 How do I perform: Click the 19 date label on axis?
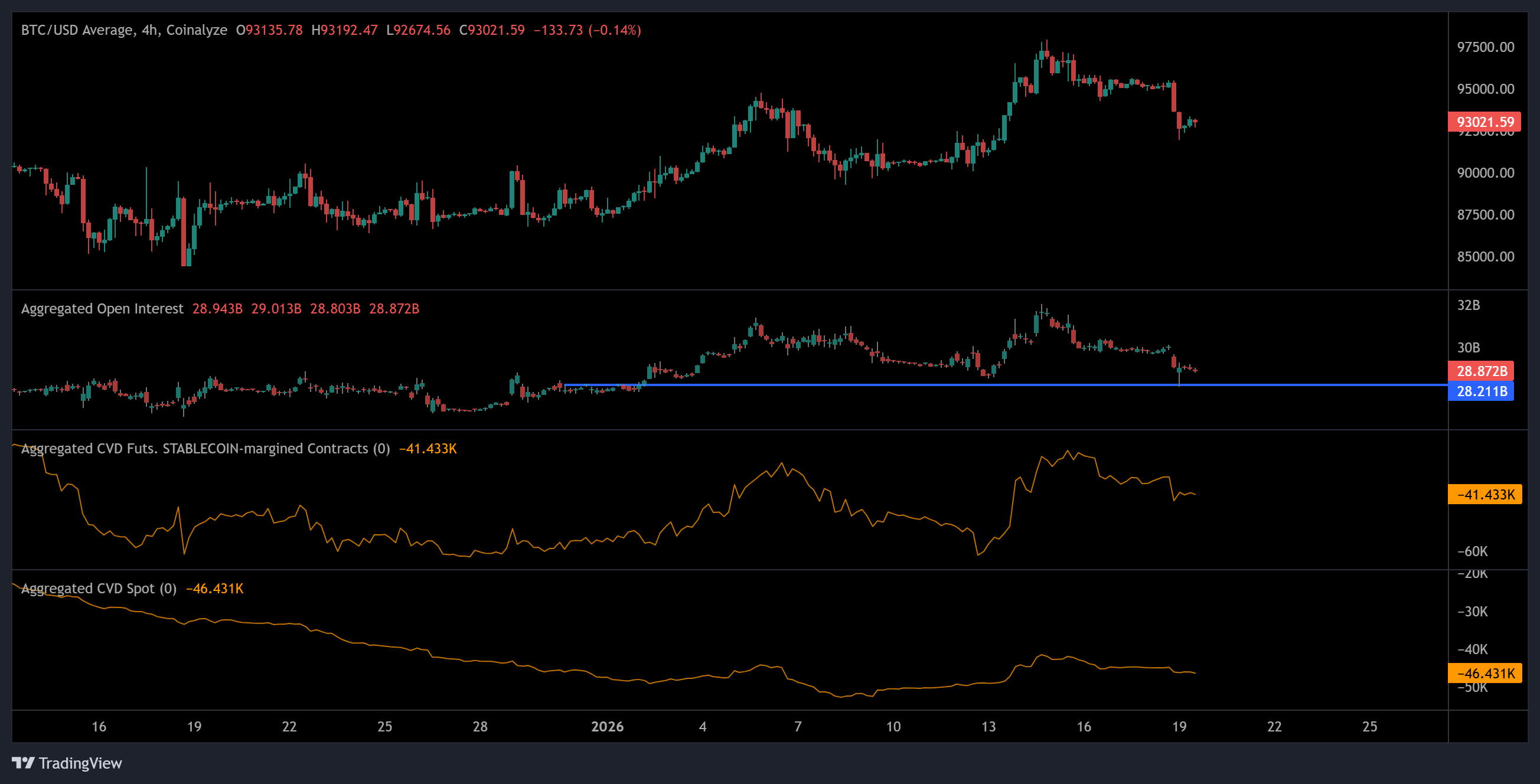194,727
